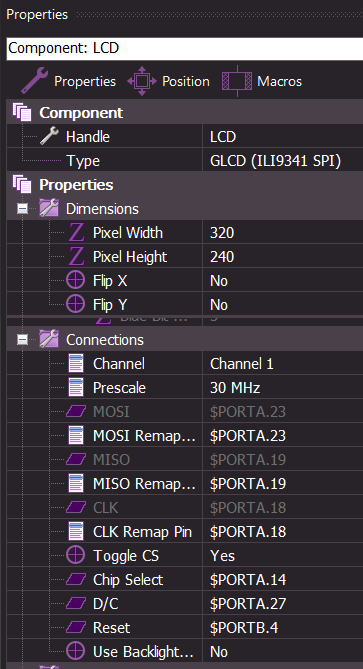Open the Channel dropdown showing Channel 1
363x669 pixels.
coord(283,364)
